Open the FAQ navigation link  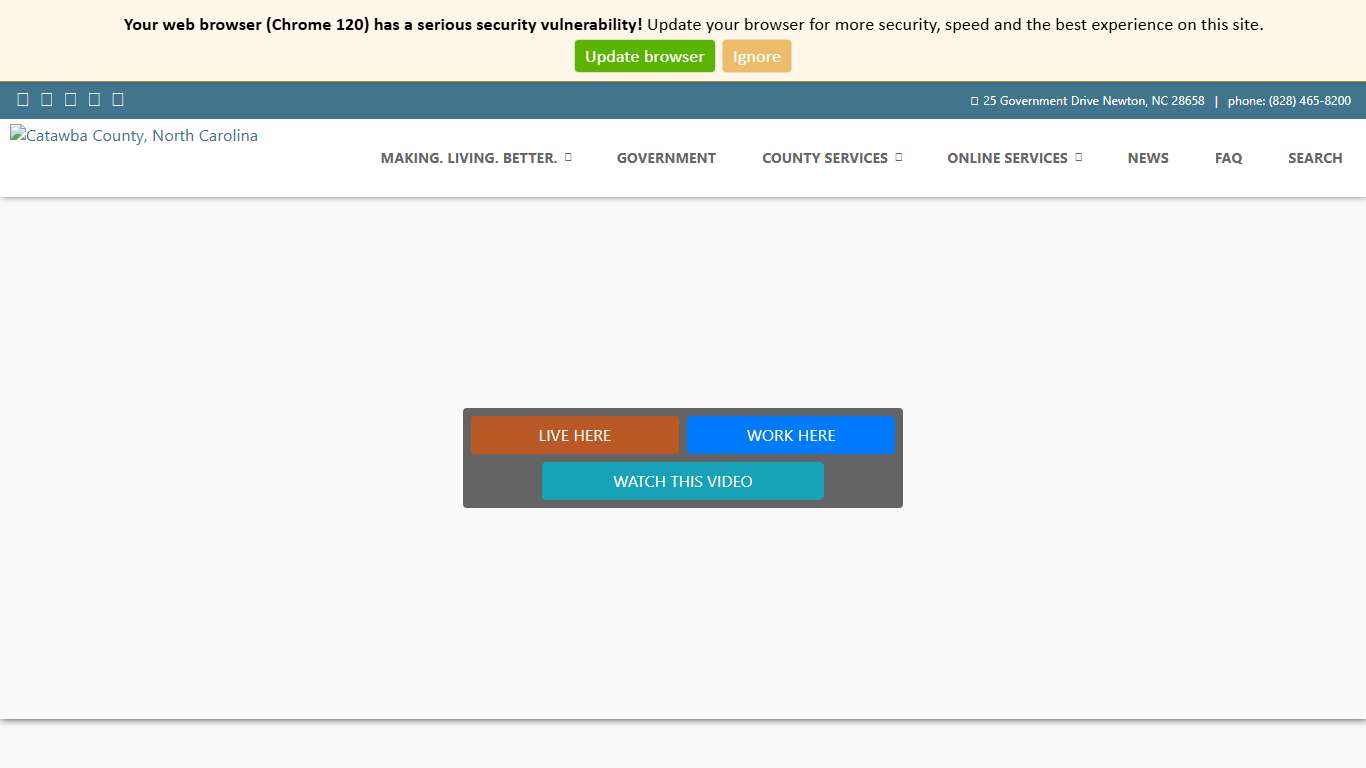click(1228, 158)
